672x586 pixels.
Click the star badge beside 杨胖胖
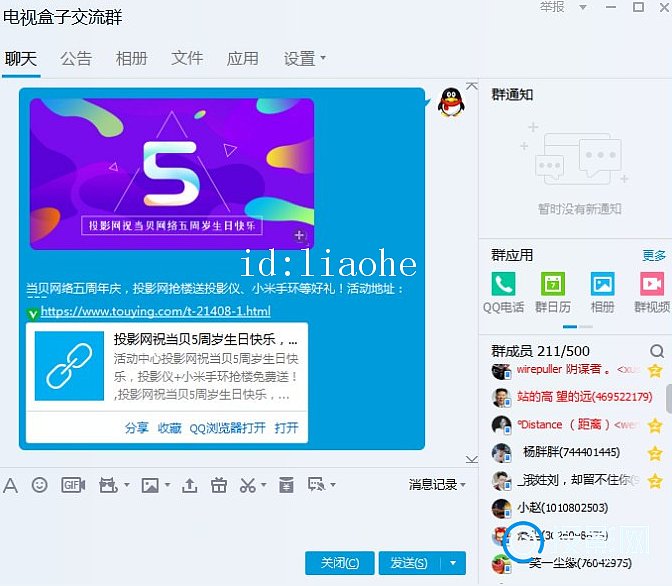[655, 453]
